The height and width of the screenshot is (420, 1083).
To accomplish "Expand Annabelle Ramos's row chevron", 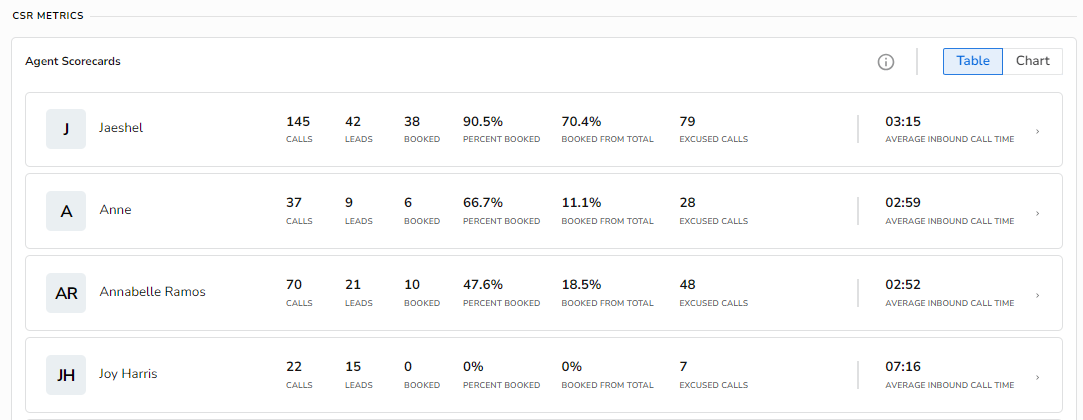I will pyautogui.click(x=1037, y=295).
